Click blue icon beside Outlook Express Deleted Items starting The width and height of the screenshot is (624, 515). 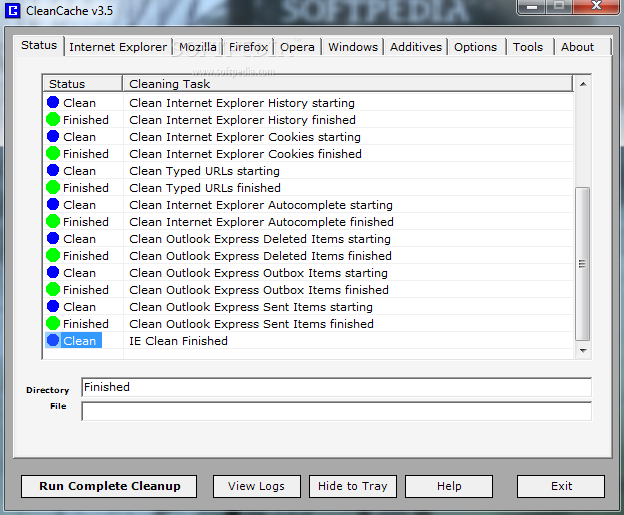tap(53, 238)
